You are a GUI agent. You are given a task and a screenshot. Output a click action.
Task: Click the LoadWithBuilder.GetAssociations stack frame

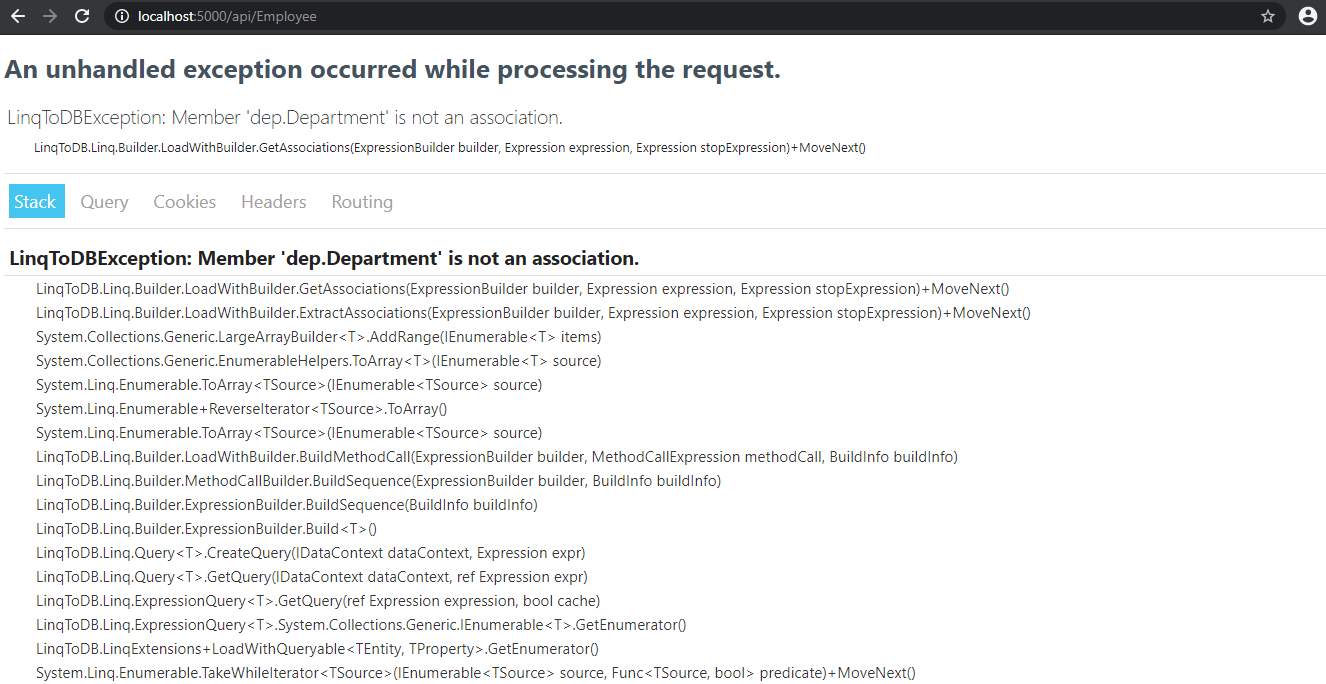tap(520, 288)
